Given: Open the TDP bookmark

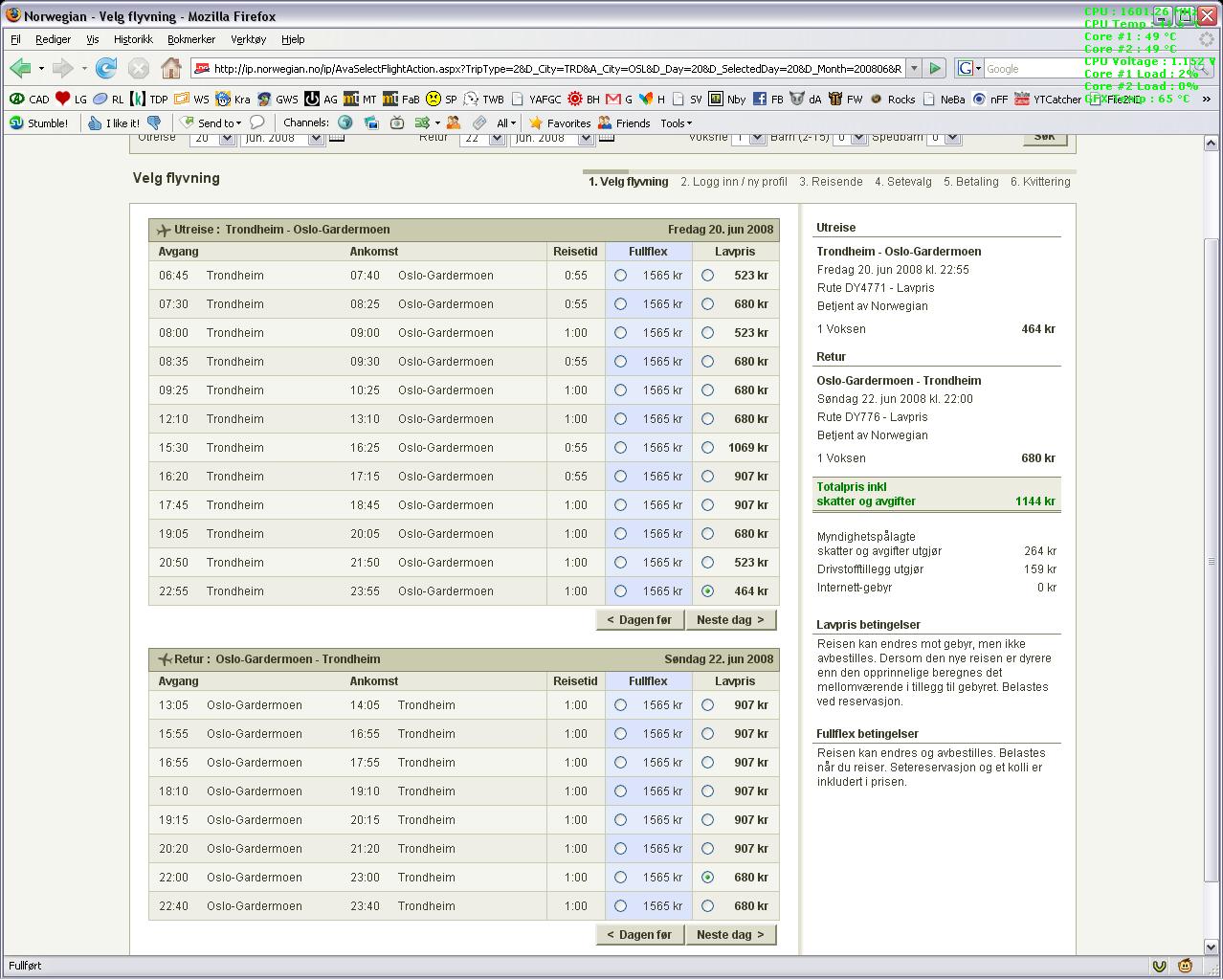Looking at the screenshot, I should click(149, 99).
